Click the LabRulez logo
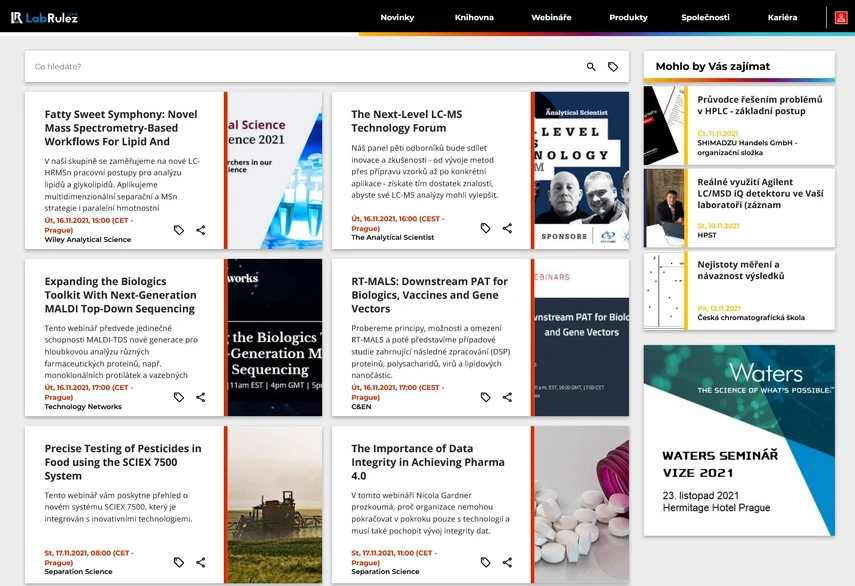 (x=44, y=17)
